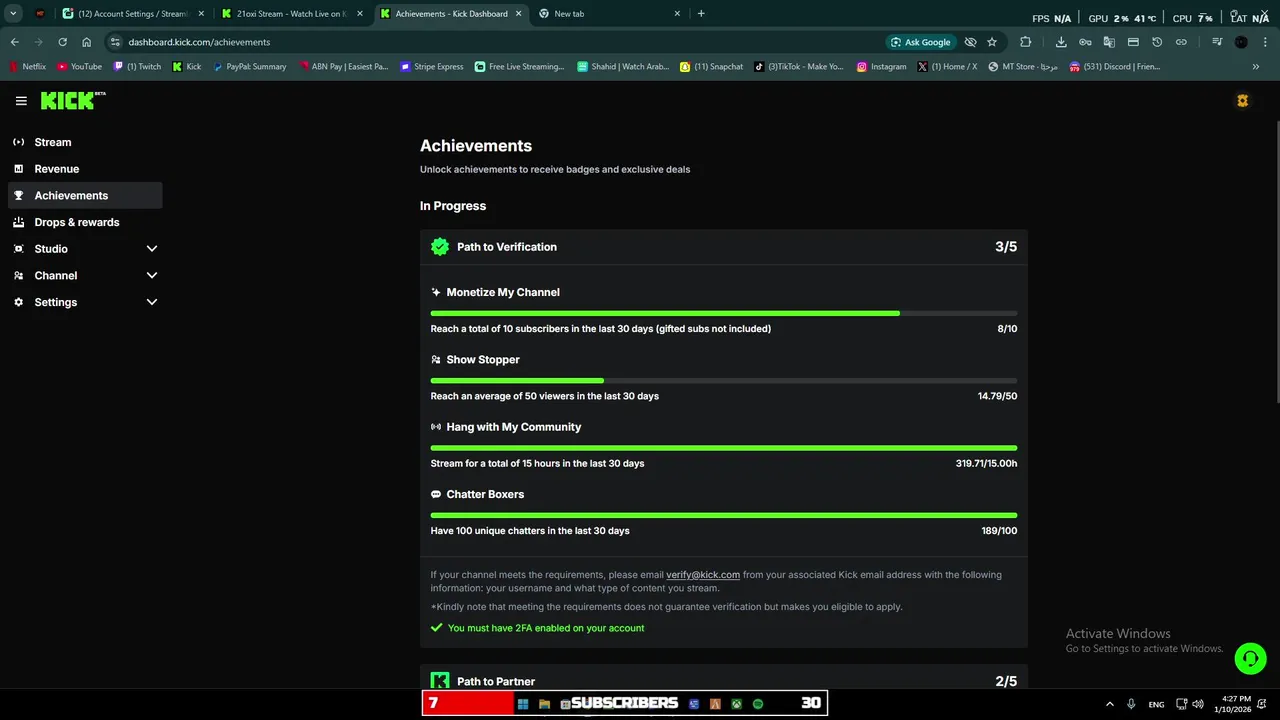Viewport: 1280px width, 720px height.
Task: Click the crossed-out eye tracking icon in address bar
Action: tap(970, 42)
